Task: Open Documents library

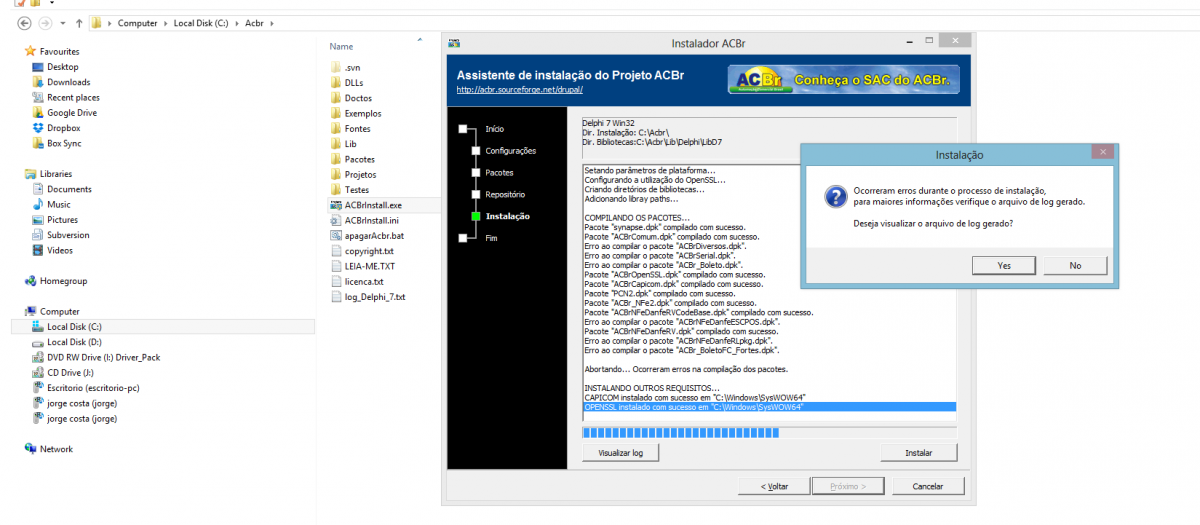Action: (x=69, y=189)
